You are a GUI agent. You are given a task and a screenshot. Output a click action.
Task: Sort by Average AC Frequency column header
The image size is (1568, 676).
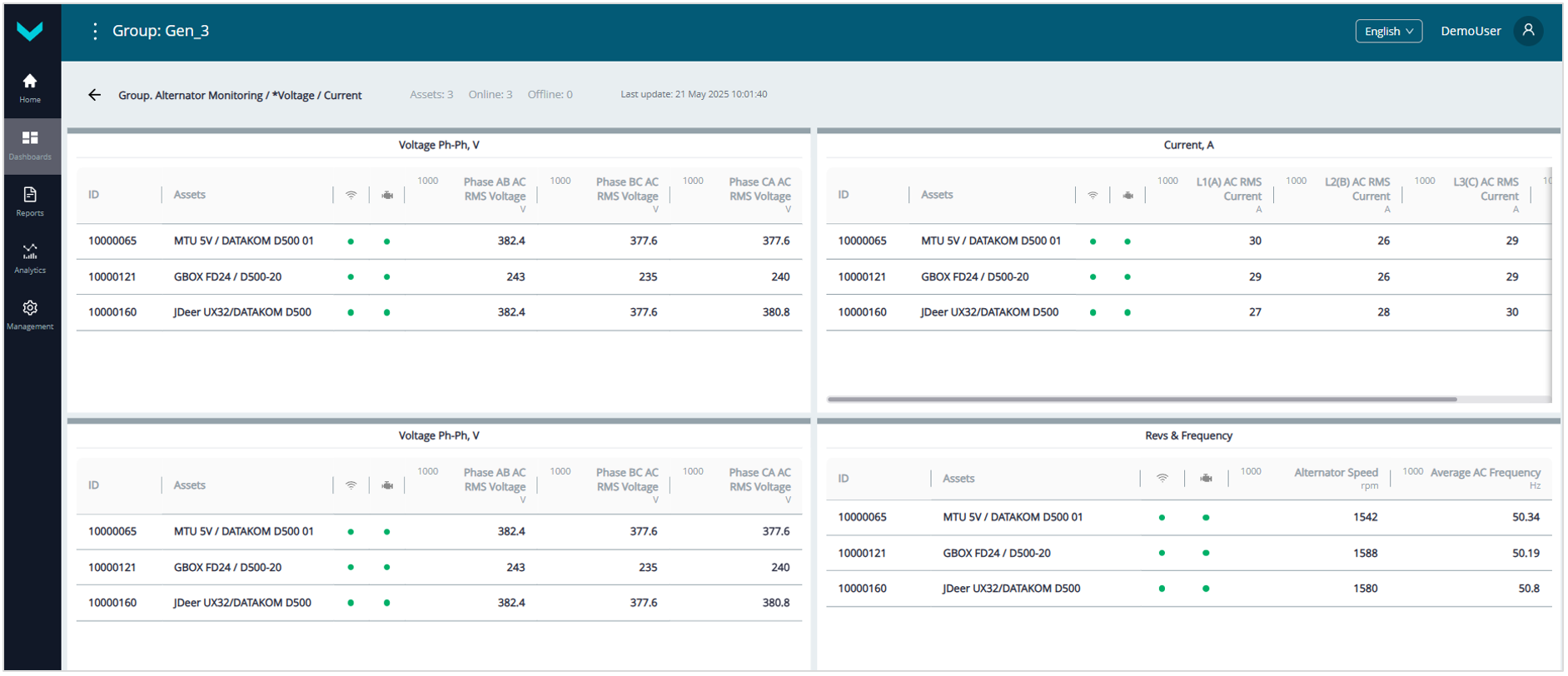[x=1485, y=473]
